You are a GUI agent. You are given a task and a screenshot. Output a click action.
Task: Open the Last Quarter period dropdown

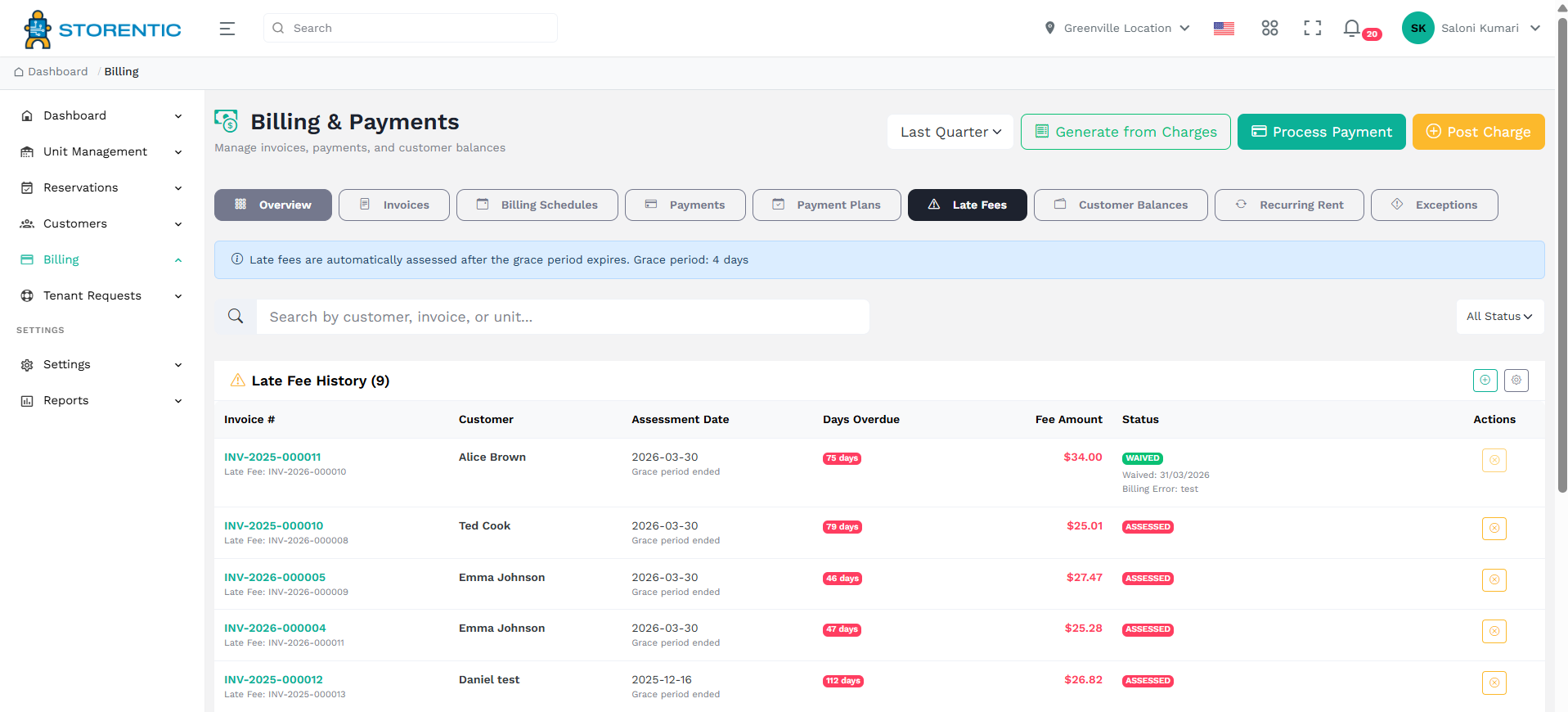click(950, 132)
